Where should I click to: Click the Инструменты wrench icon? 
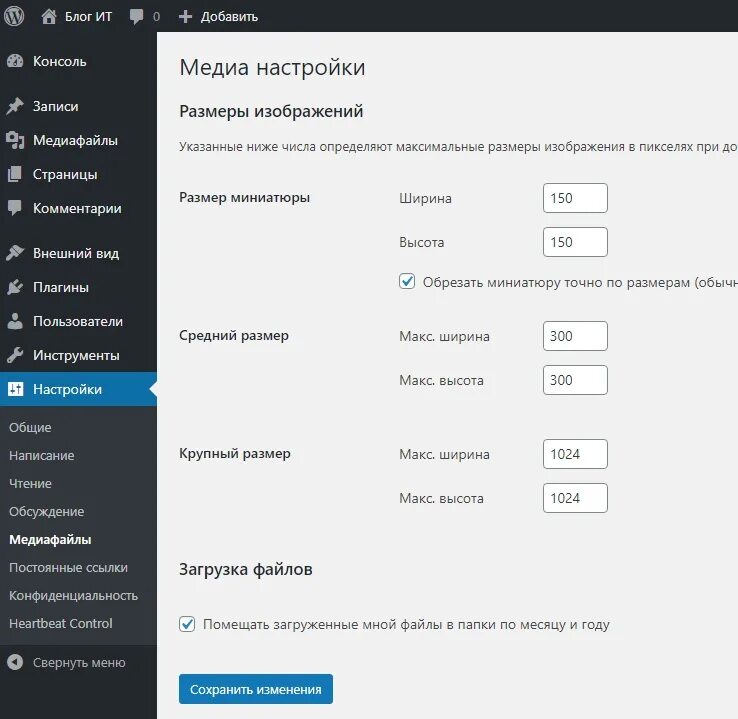(15, 355)
